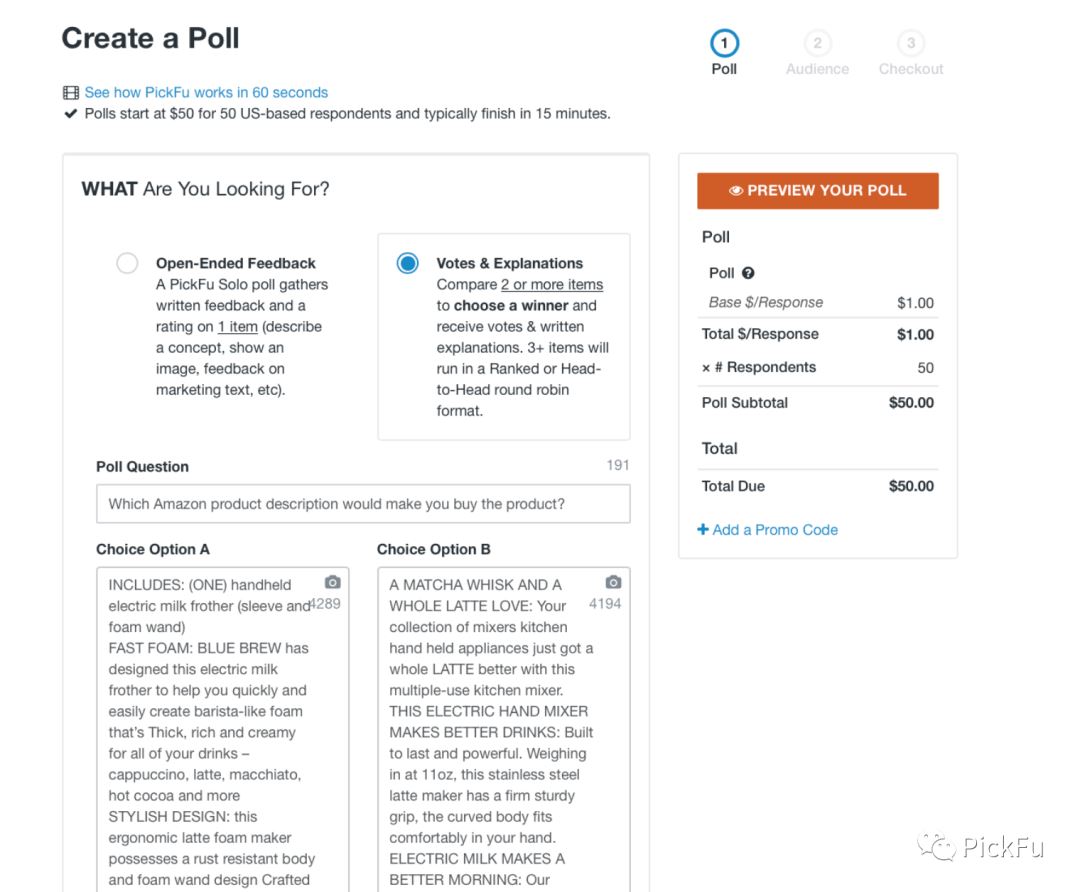This screenshot has height=892, width=1080.
Task: Click camera icon in Choice Option B
Action: [x=613, y=582]
